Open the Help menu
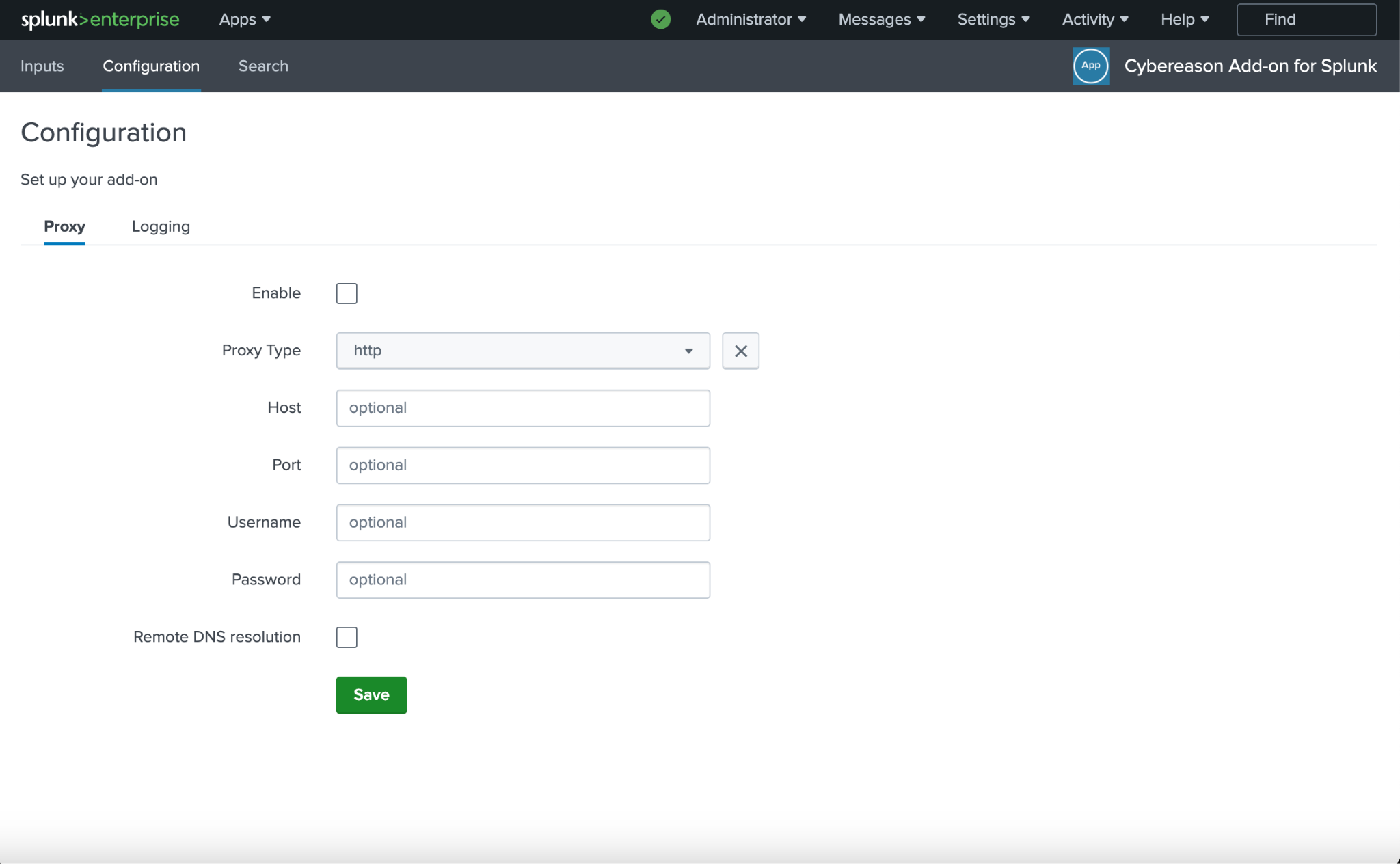The height and width of the screenshot is (864, 1400). (1185, 19)
